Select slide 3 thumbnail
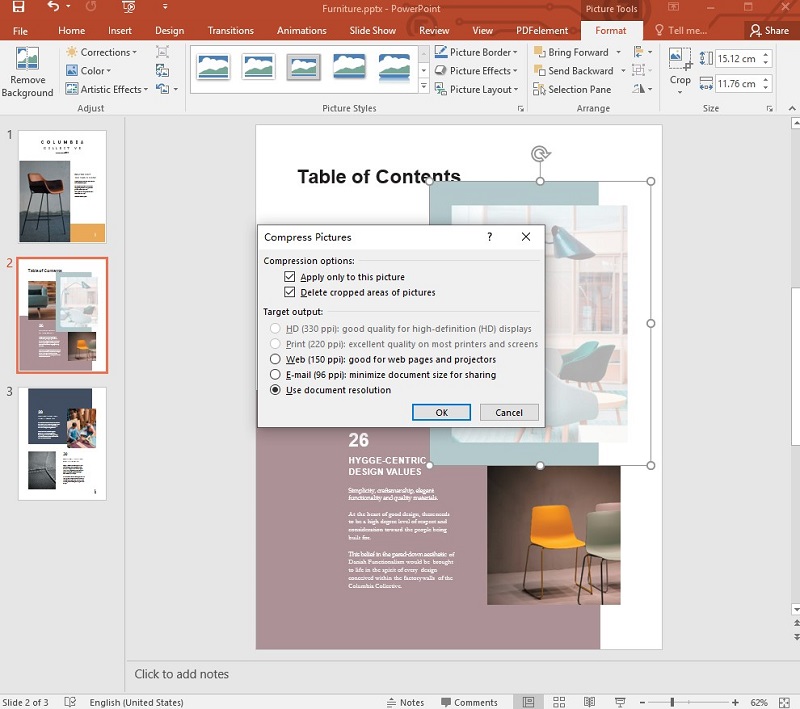This screenshot has height=709, width=800. (62, 441)
